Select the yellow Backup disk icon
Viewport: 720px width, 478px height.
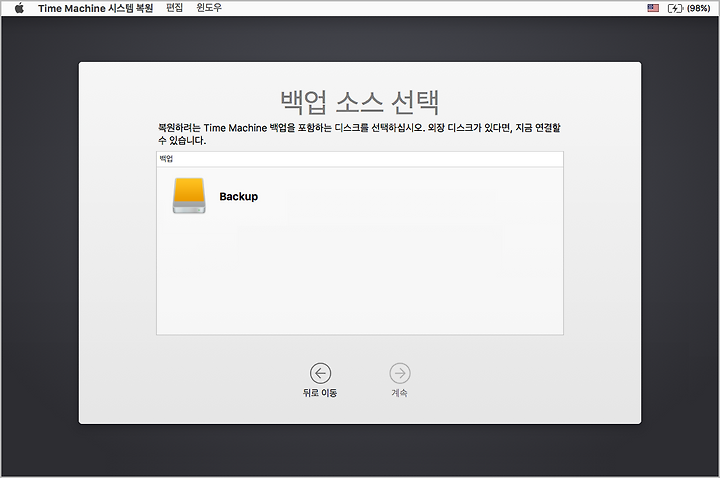click(189, 196)
